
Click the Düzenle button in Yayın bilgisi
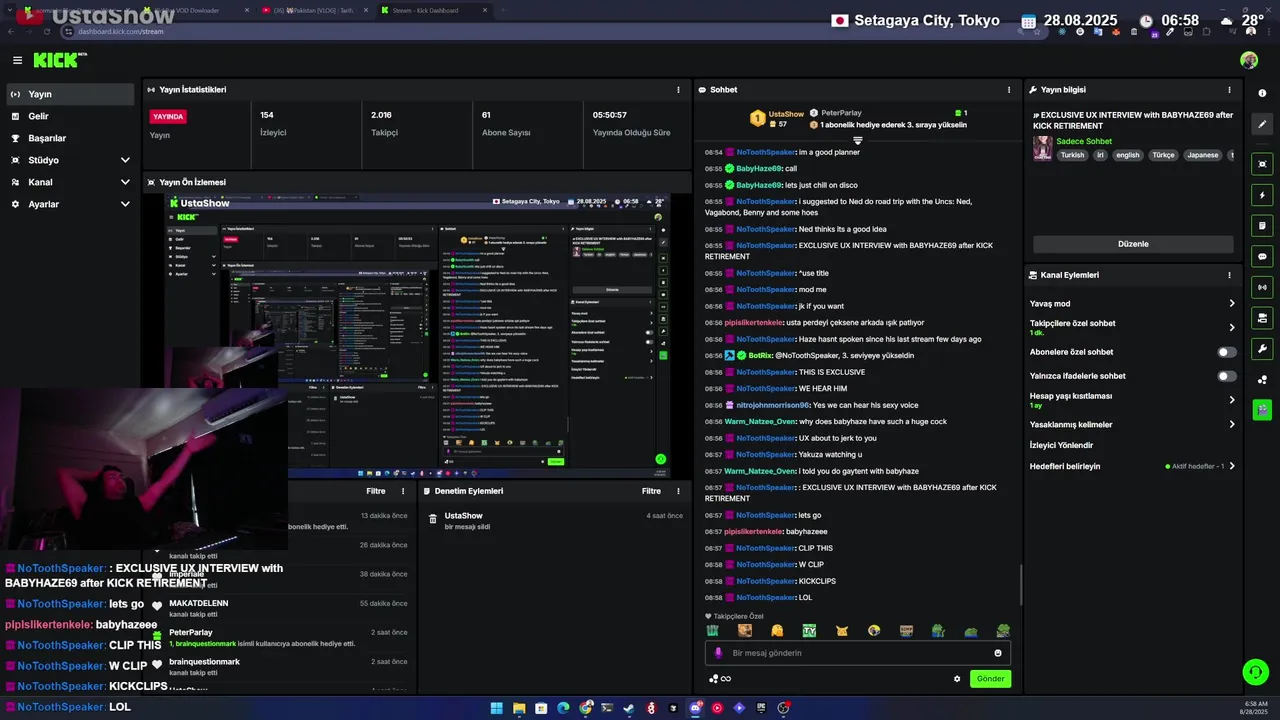pyautogui.click(x=1133, y=244)
